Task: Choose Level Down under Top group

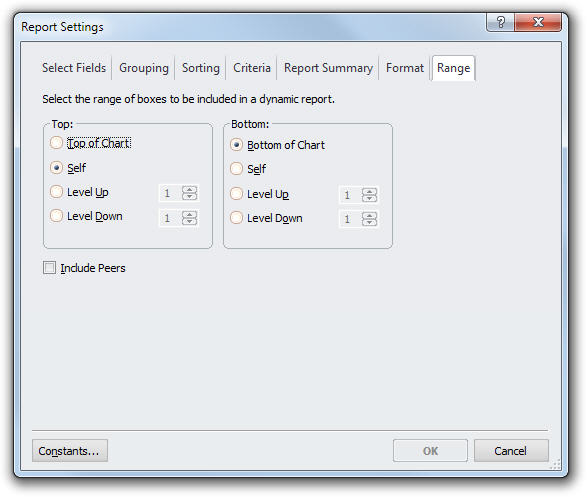Action: pyautogui.click(x=56, y=216)
